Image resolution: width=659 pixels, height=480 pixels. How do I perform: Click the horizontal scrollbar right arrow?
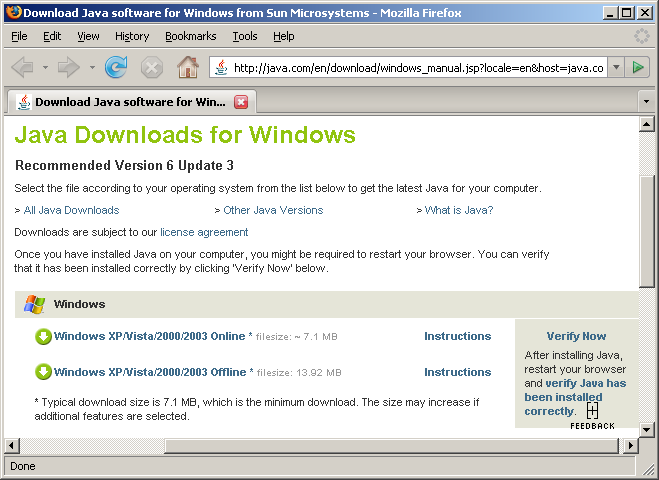(630, 445)
